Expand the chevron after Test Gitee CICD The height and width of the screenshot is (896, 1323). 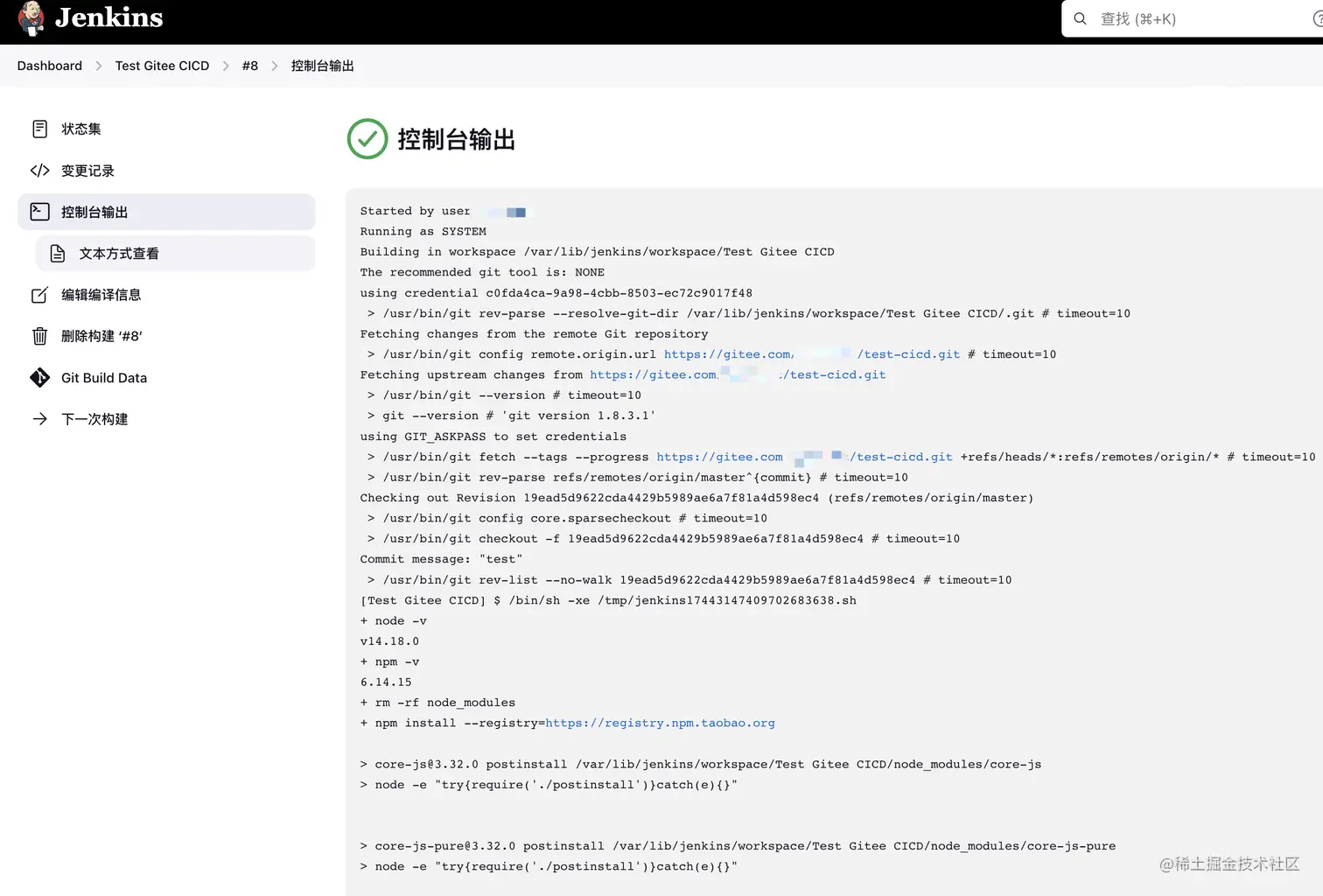(226, 66)
